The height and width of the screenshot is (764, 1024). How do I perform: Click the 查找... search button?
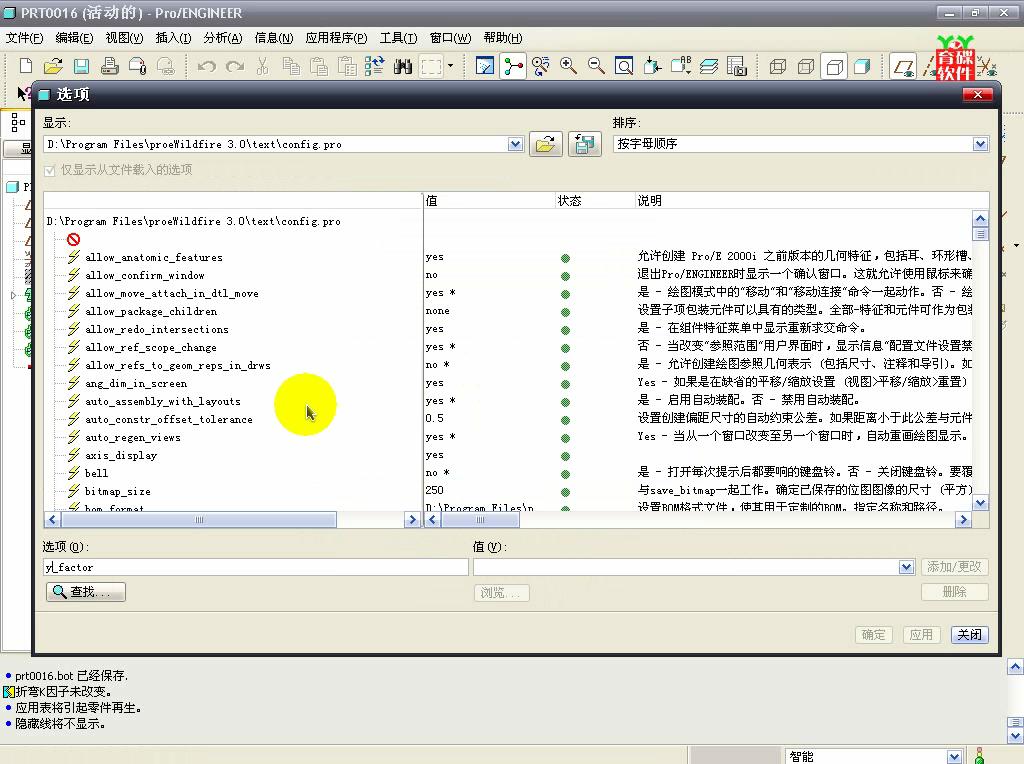coord(86,592)
